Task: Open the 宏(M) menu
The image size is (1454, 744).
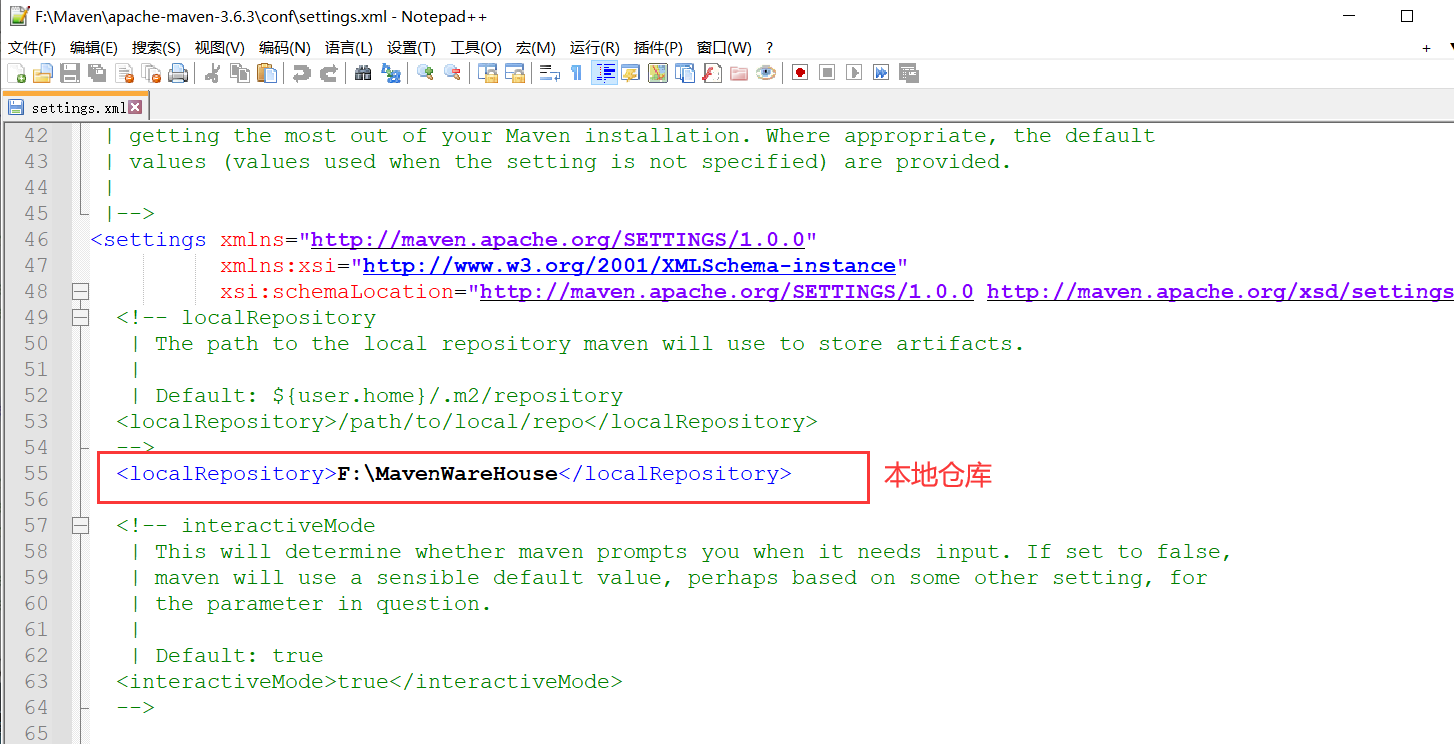Action: pyautogui.click(x=535, y=47)
